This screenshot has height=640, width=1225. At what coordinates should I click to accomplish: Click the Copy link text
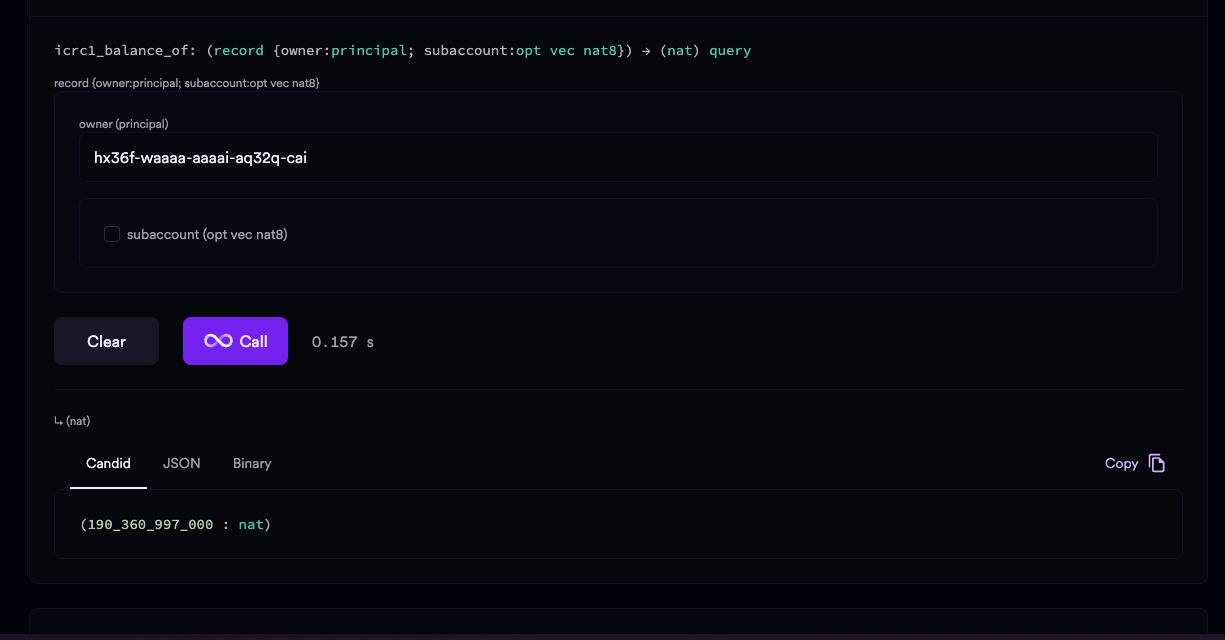tap(1121, 463)
